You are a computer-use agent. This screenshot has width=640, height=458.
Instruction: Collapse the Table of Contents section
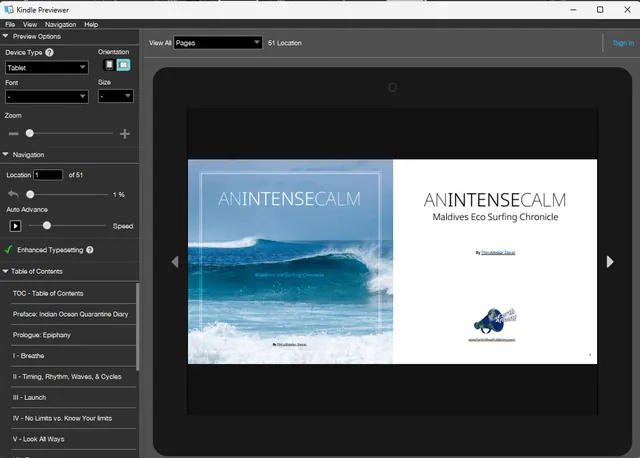tap(5, 271)
